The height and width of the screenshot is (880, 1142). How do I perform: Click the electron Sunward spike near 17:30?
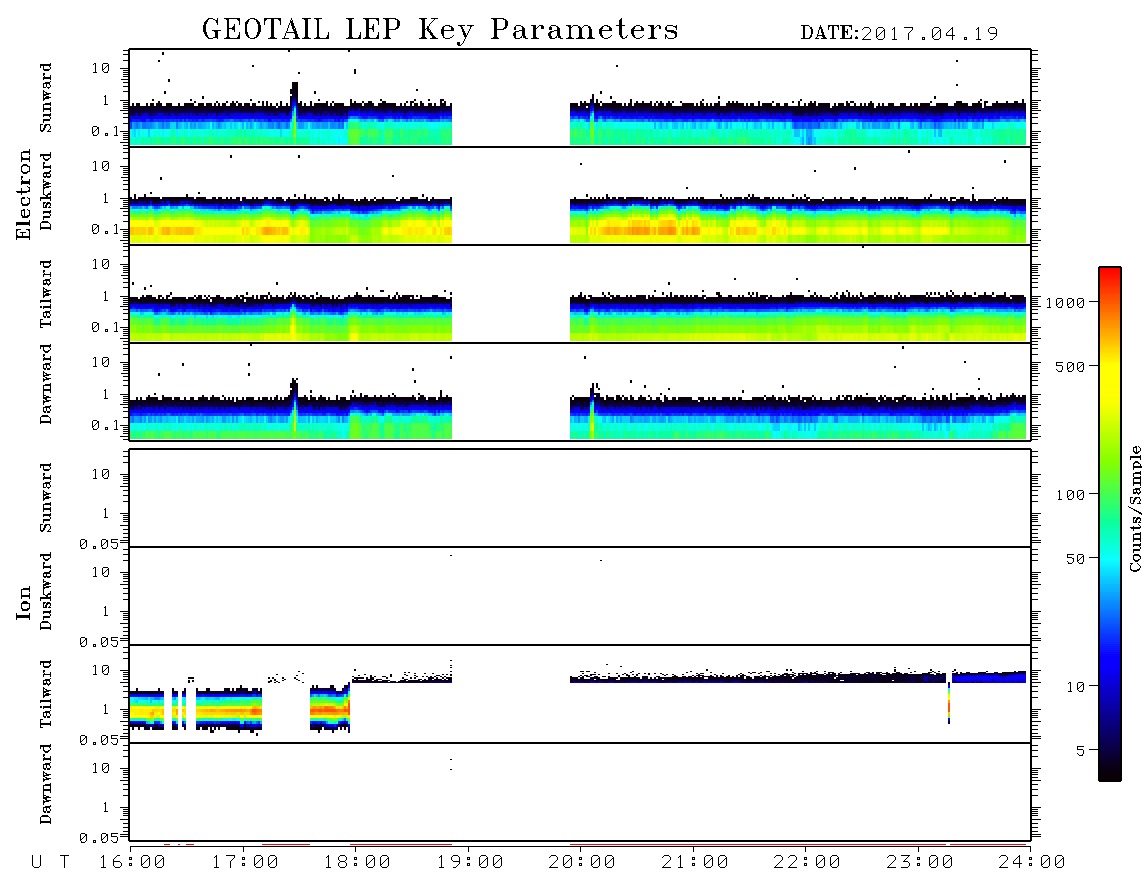click(x=294, y=113)
